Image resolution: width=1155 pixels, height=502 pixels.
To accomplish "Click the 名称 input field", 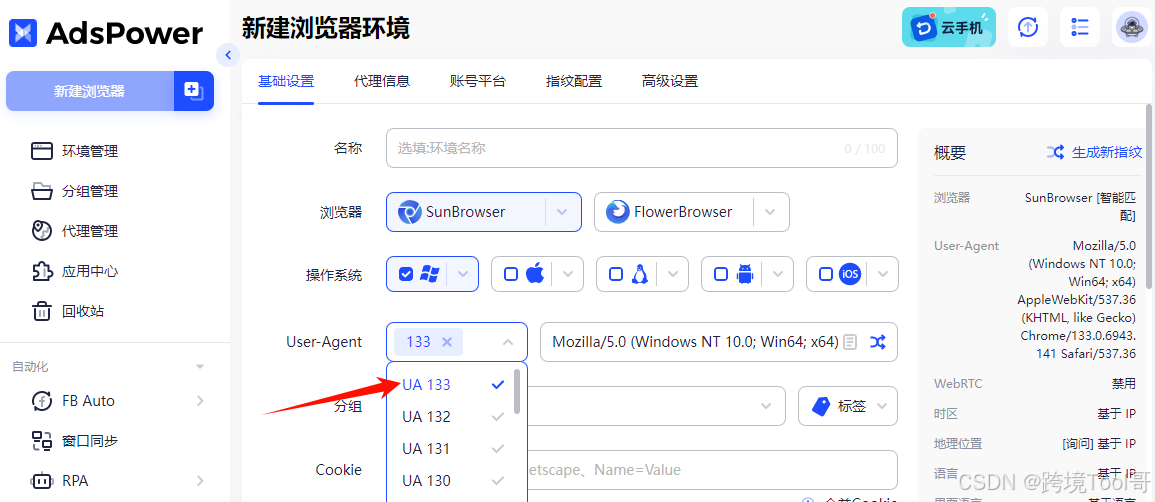I will (642, 148).
